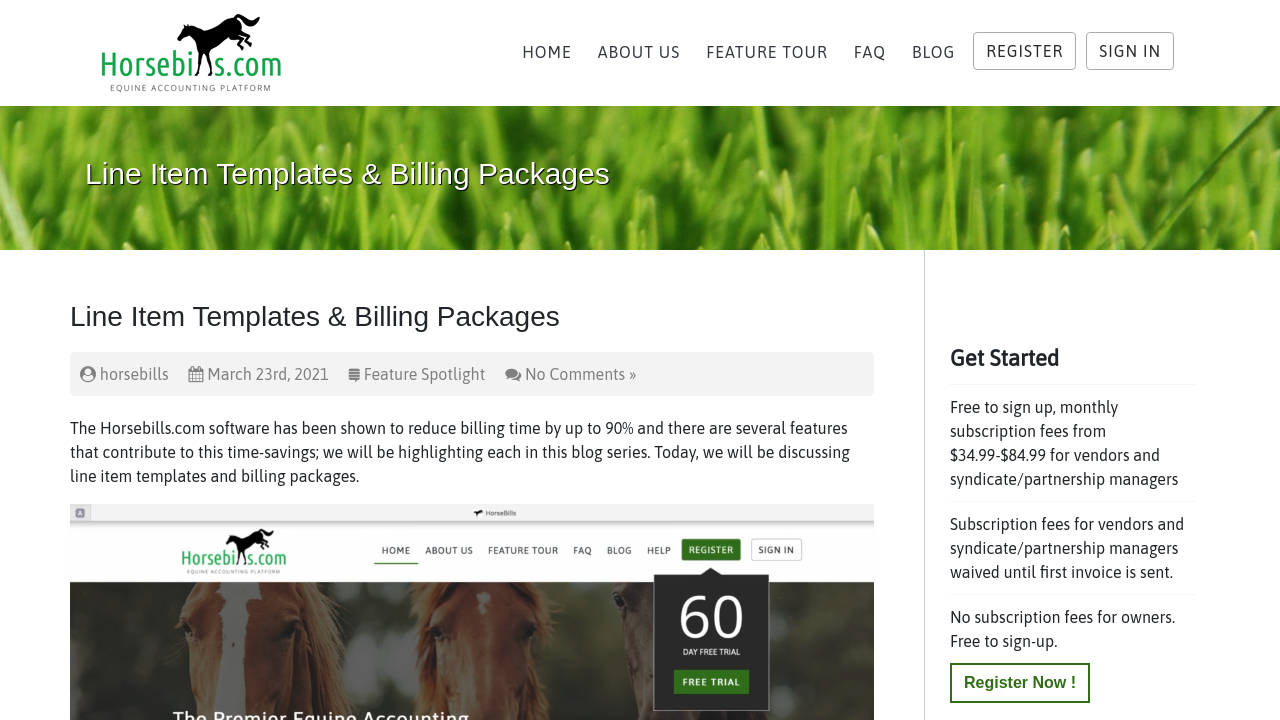The image size is (1280, 720).
Task: Open the FAQ navigation link
Action: 870,52
